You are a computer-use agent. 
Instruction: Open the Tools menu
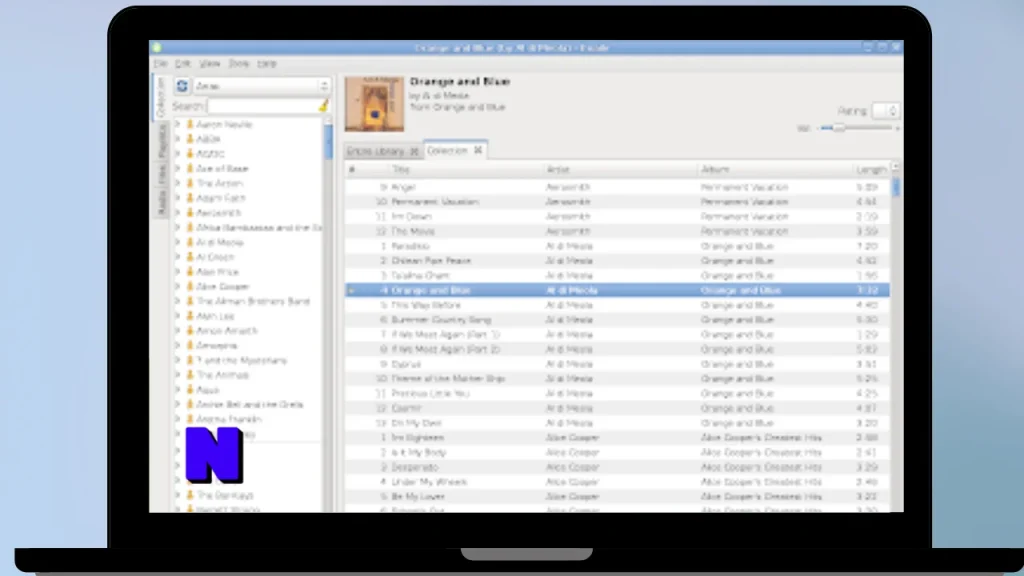coord(239,63)
